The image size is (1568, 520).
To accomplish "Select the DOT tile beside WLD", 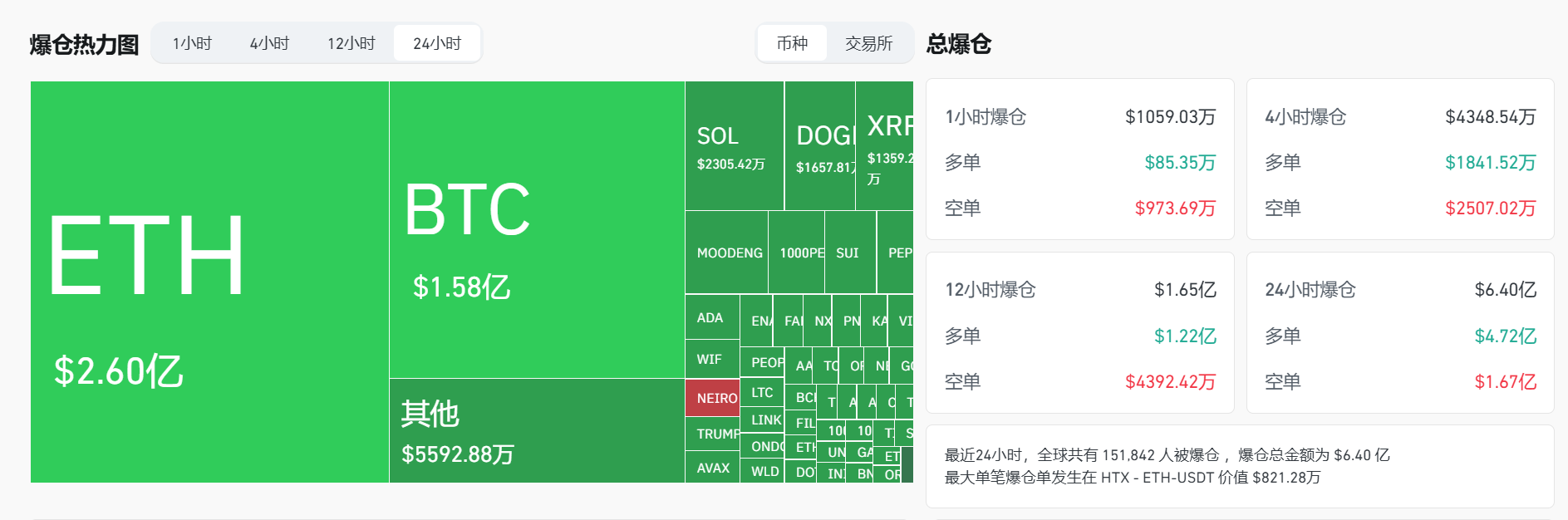I will point(801,472).
